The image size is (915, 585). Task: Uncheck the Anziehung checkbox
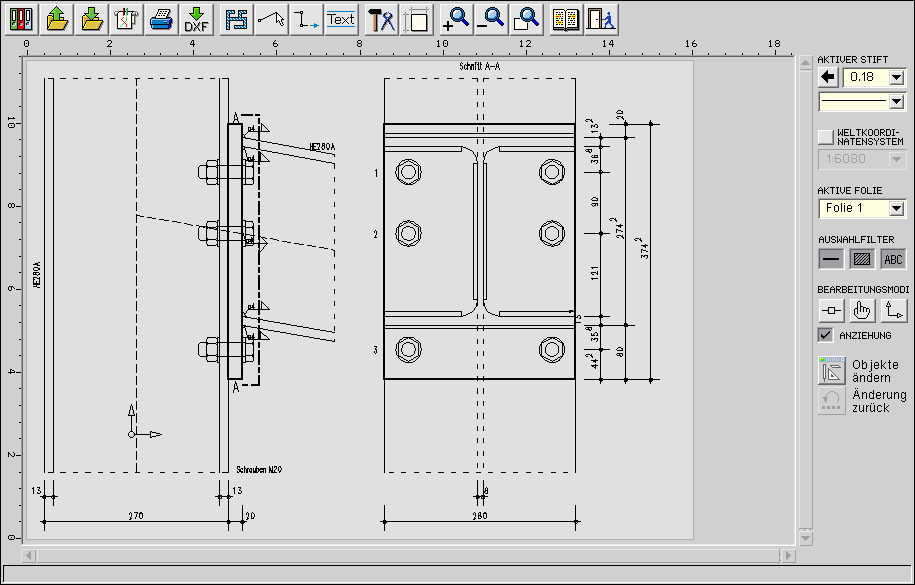pos(825,335)
